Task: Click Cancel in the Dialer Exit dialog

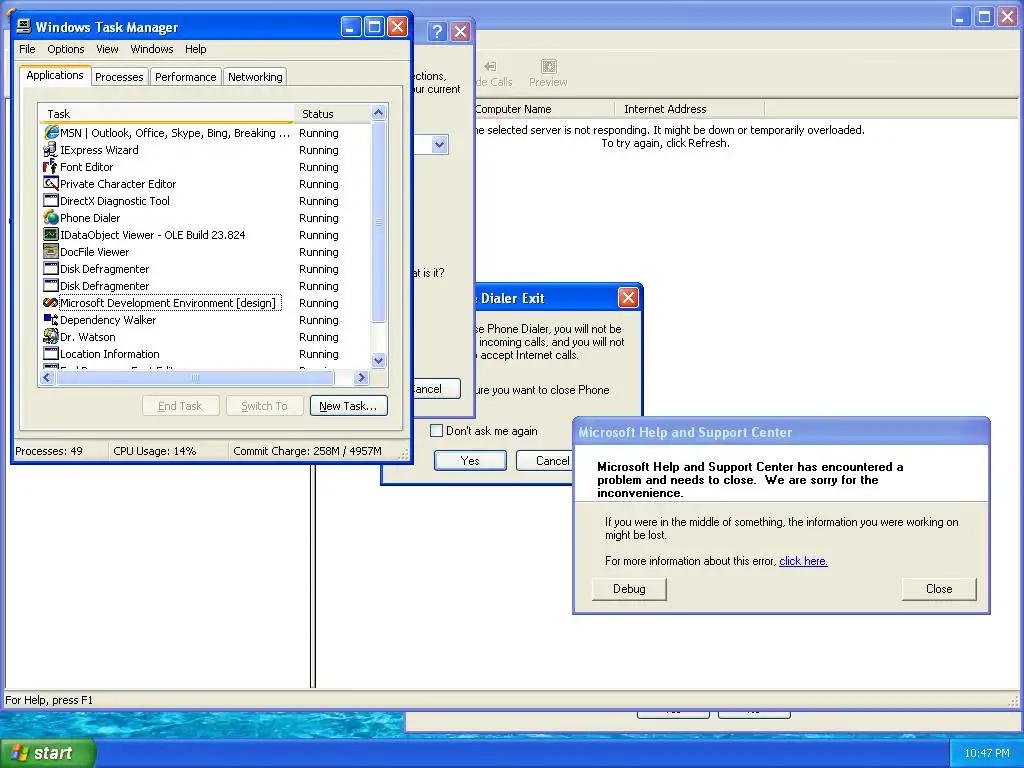Action: [546, 460]
